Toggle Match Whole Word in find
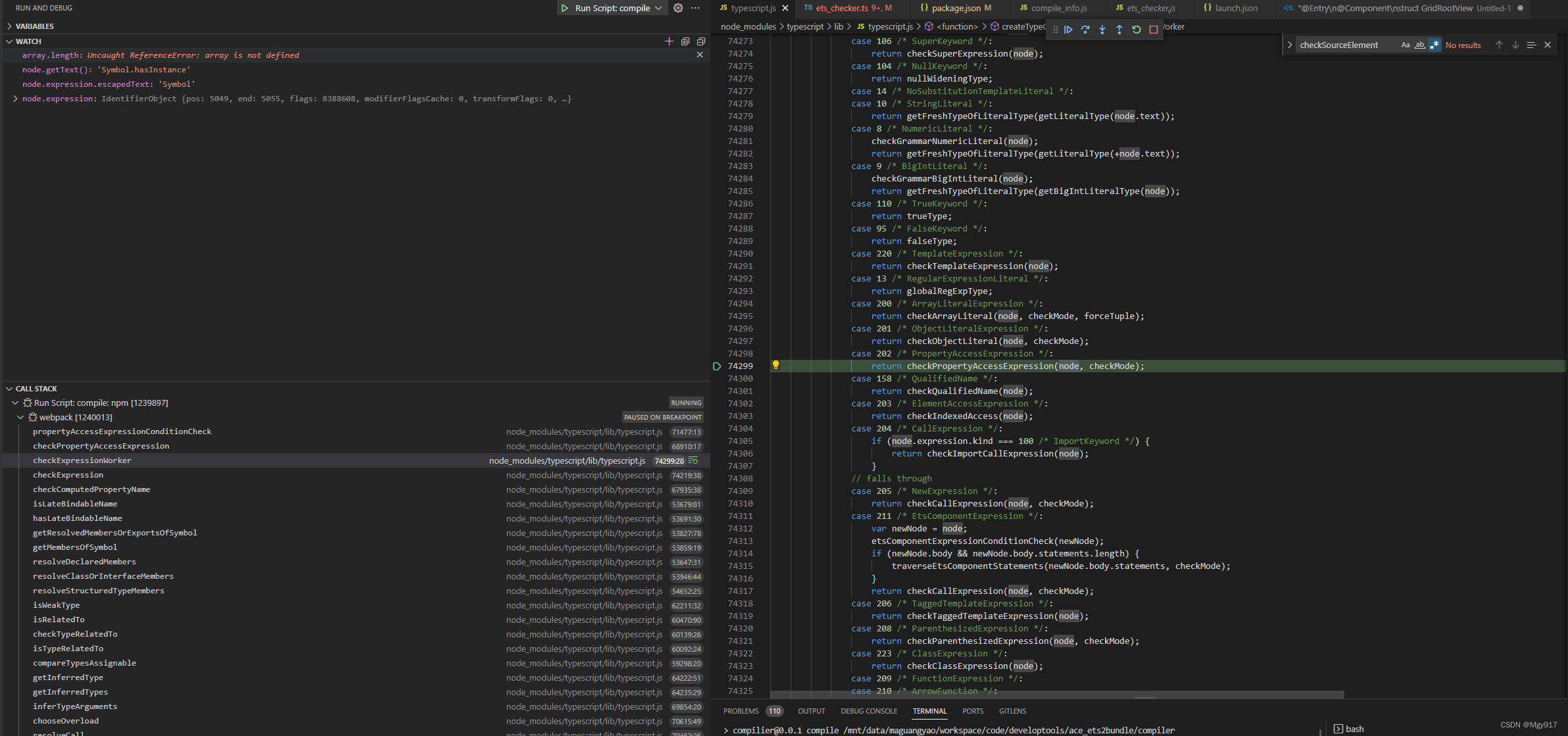This screenshot has width=1568, height=736. click(x=1420, y=45)
